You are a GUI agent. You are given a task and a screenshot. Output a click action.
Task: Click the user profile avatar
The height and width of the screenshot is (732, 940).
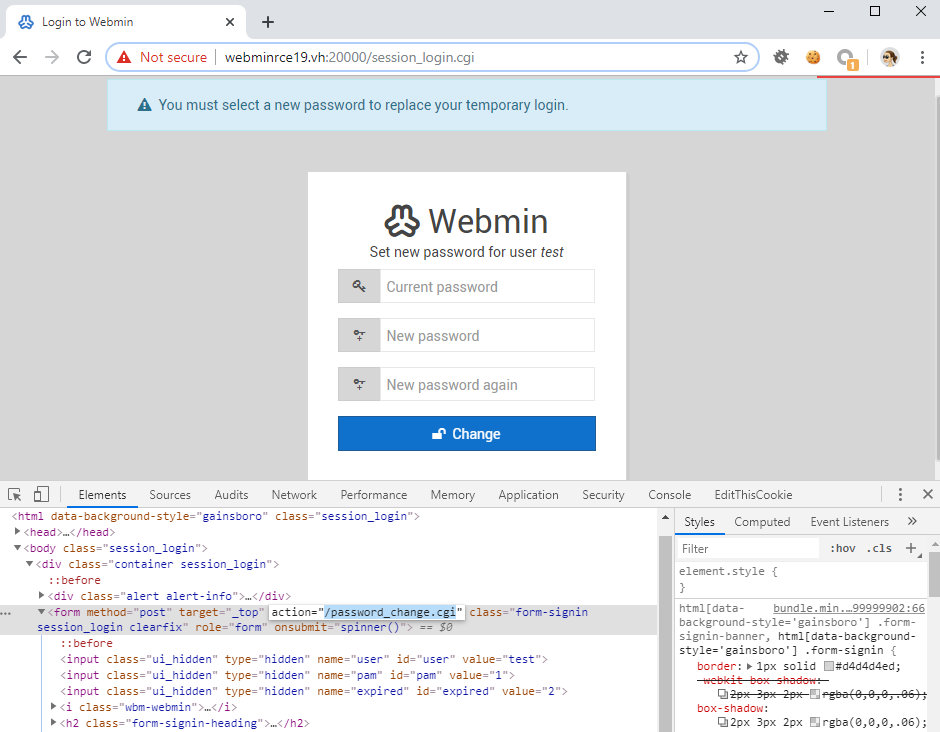pos(889,57)
